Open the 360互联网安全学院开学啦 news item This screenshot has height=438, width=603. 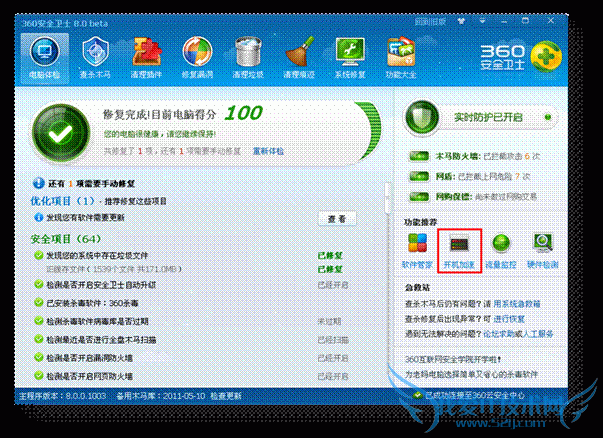(453, 360)
